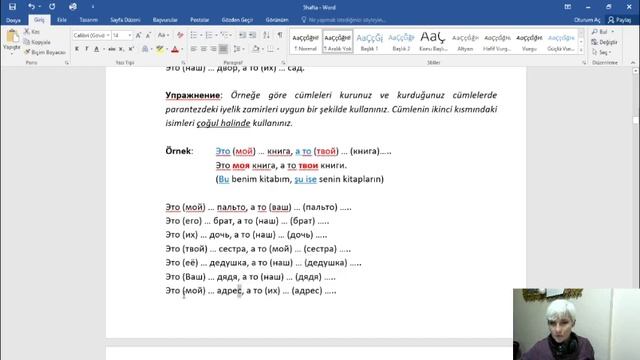
Task: Switch to the Tasarım ribbon tab
Action: [89, 20]
